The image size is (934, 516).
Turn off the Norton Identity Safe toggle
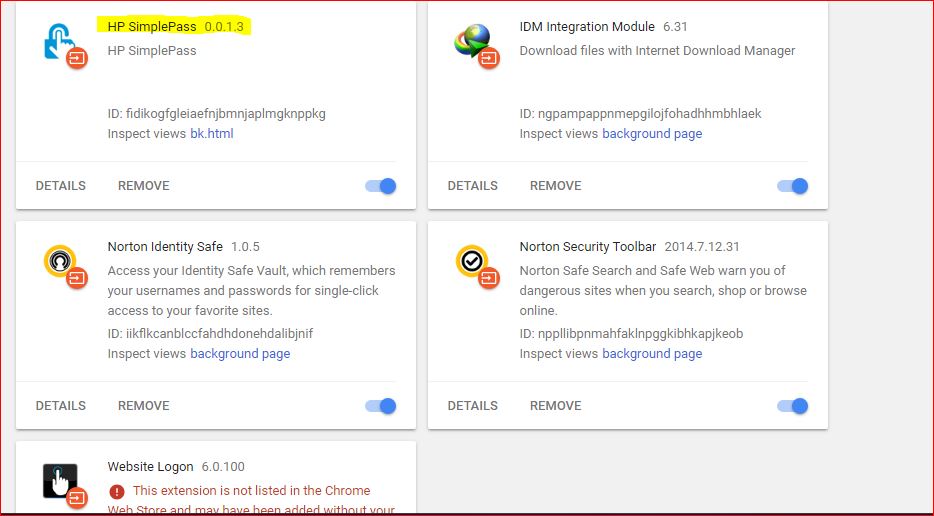pos(381,406)
